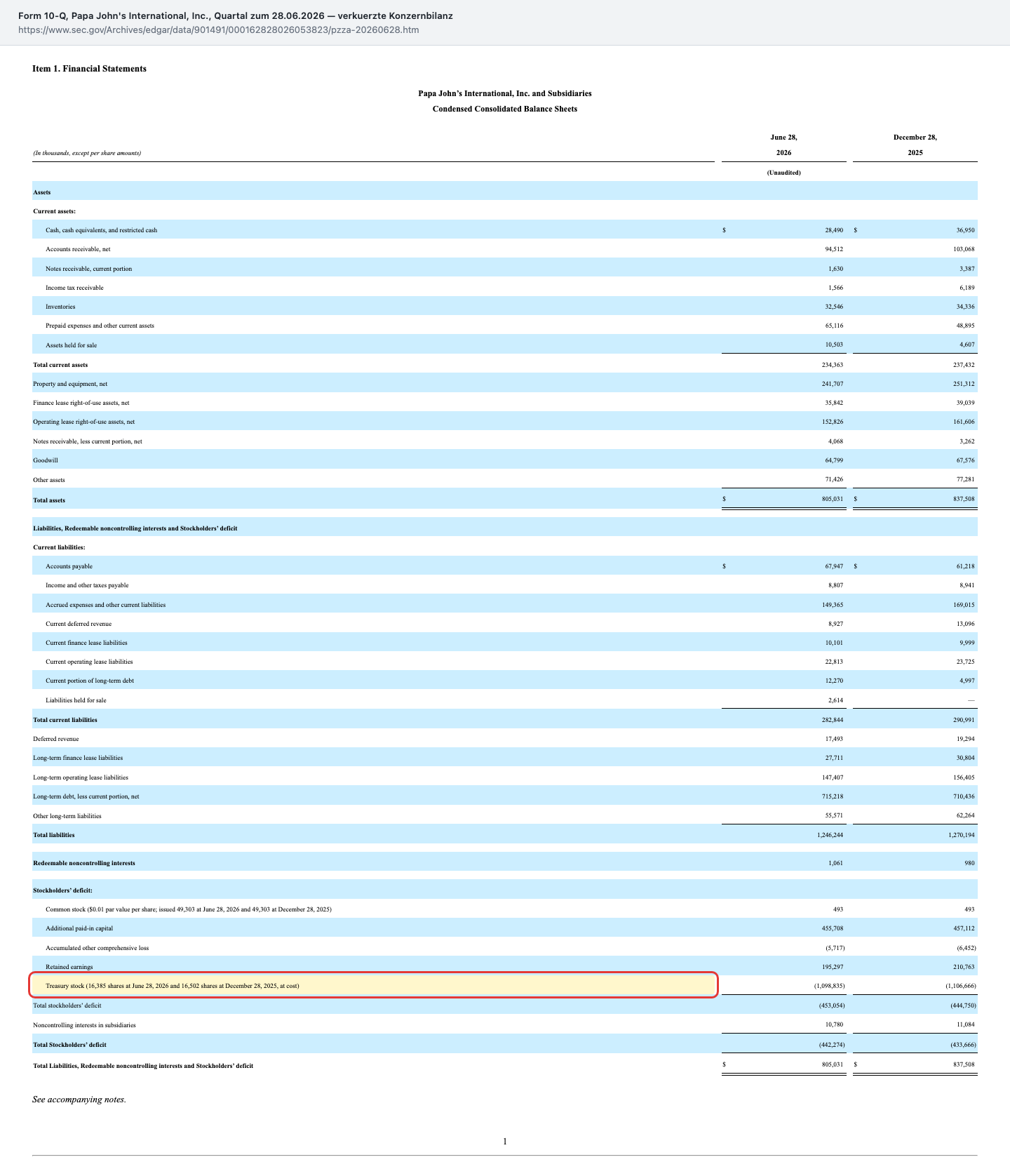Click the 'Condensed Consolidated Balance Sheets' title
The height and width of the screenshot is (1176, 1010).
point(505,109)
